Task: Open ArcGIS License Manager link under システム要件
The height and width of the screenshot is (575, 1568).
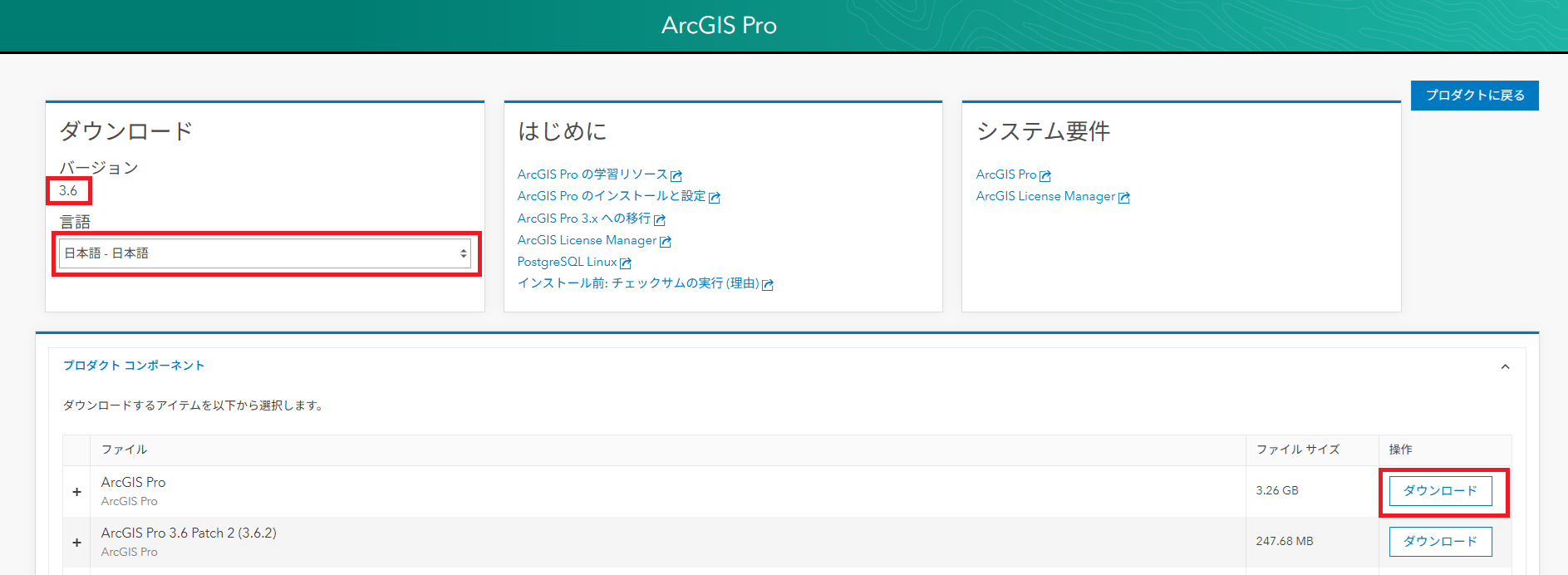Action: coord(1045,196)
